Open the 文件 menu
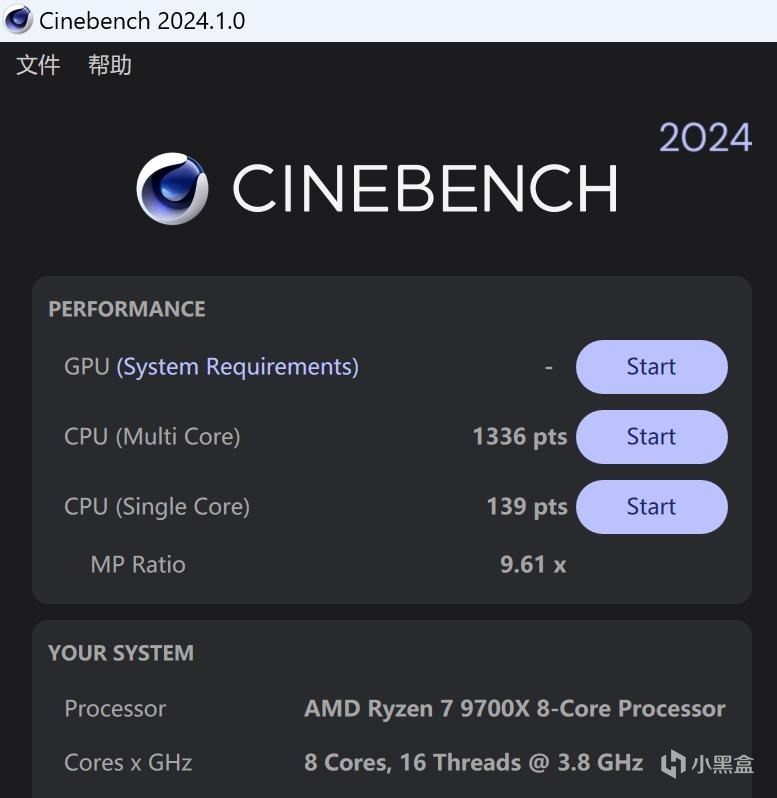This screenshot has width=777, height=798. [x=38, y=66]
